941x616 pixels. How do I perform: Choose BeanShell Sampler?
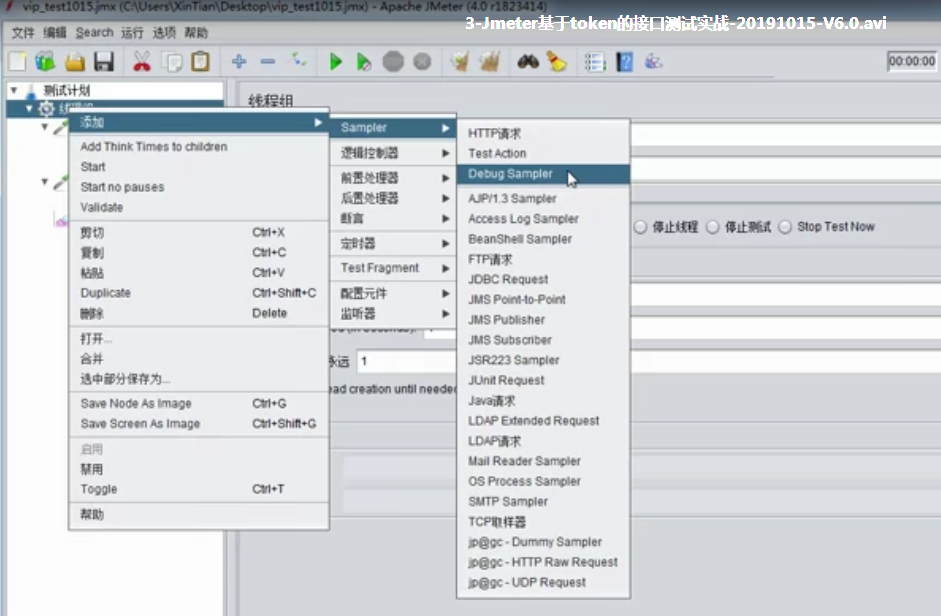coord(543,239)
